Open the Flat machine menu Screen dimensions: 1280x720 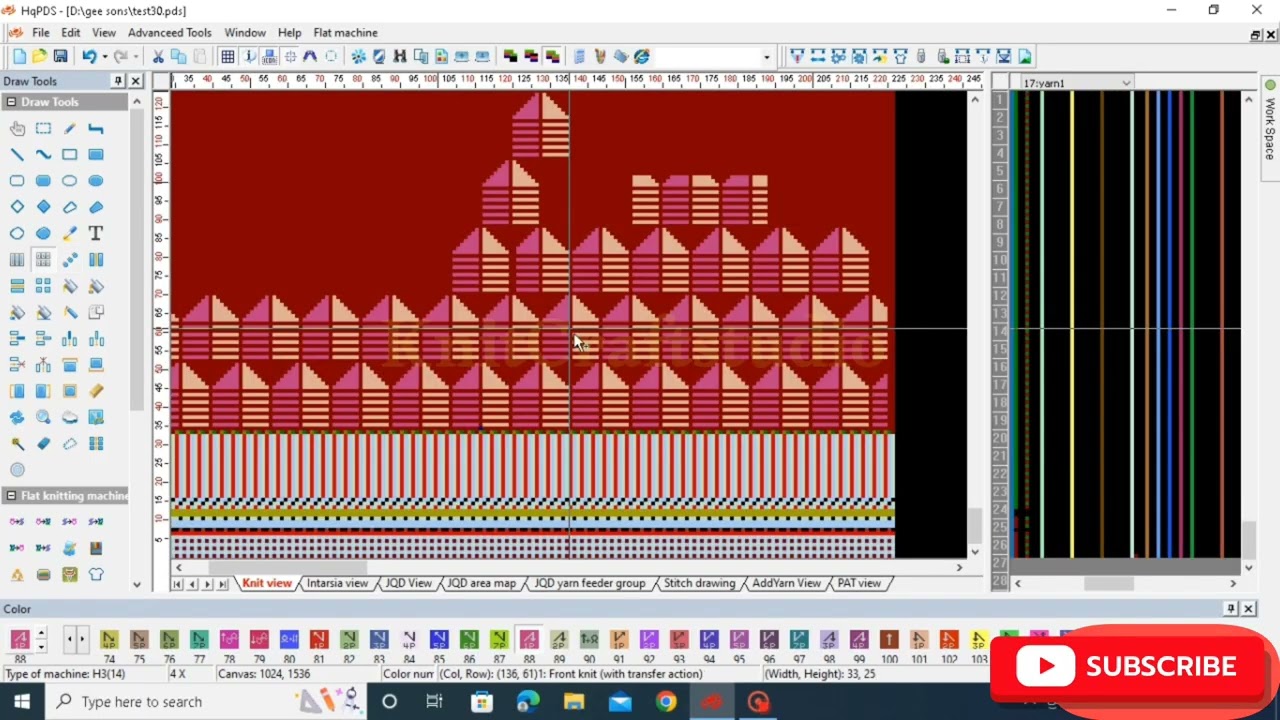[x=345, y=33]
